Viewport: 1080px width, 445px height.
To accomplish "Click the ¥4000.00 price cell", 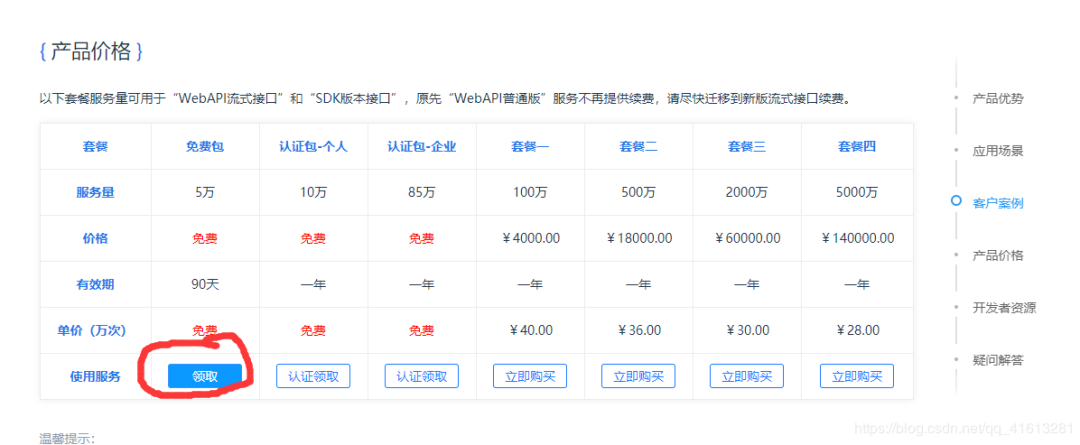I will pyautogui.click(x=530, y=238).
